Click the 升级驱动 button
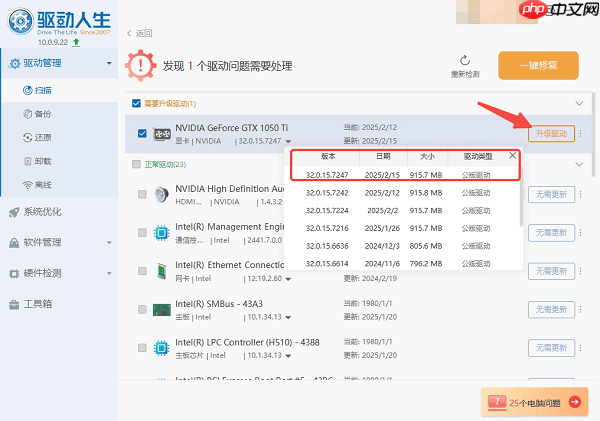The image size is (600, 421). [x=551, y=134]
